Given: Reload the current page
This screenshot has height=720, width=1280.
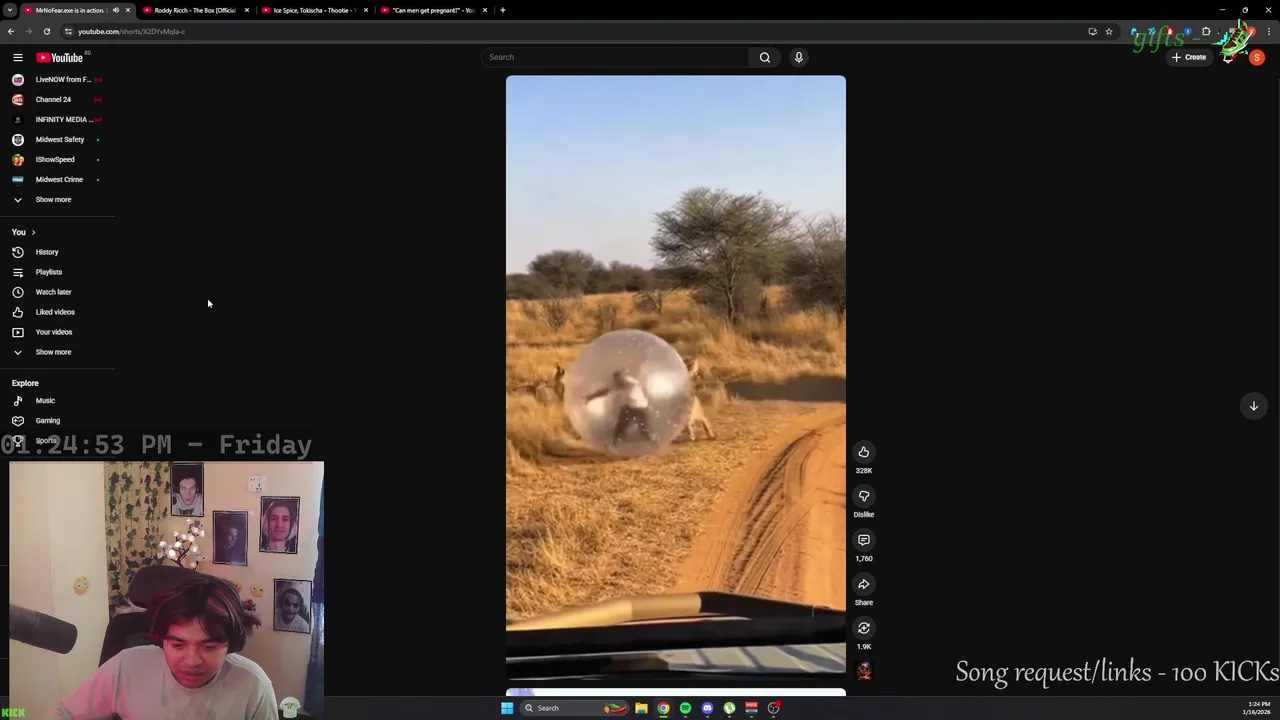Looking at the screenshot, I should click(x=47, y=31).
